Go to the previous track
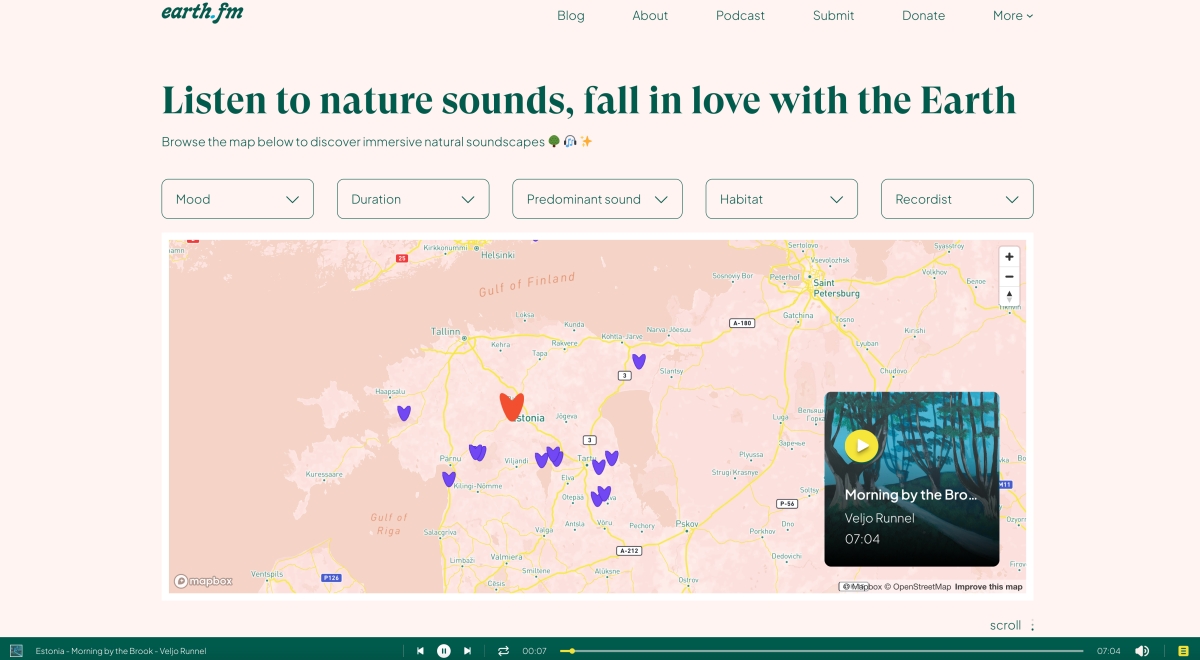This screenshot has width=1200, height=660. (421, 651)
